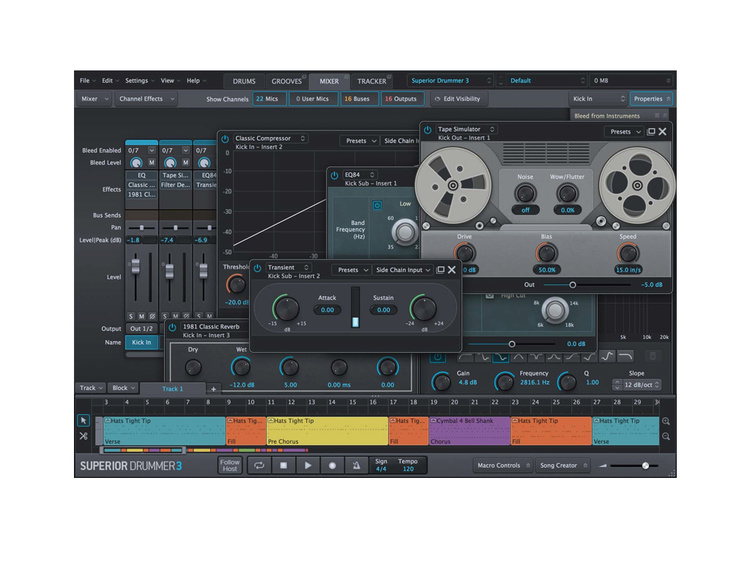
Task: Zoom in on the track timeline
Action: 666,421
